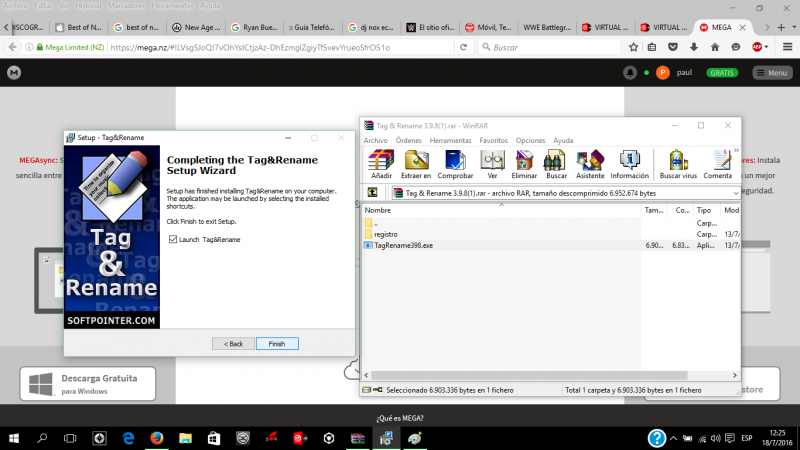Open File Explorer from the taskbar
800x450 pixels.
(185, 438)
